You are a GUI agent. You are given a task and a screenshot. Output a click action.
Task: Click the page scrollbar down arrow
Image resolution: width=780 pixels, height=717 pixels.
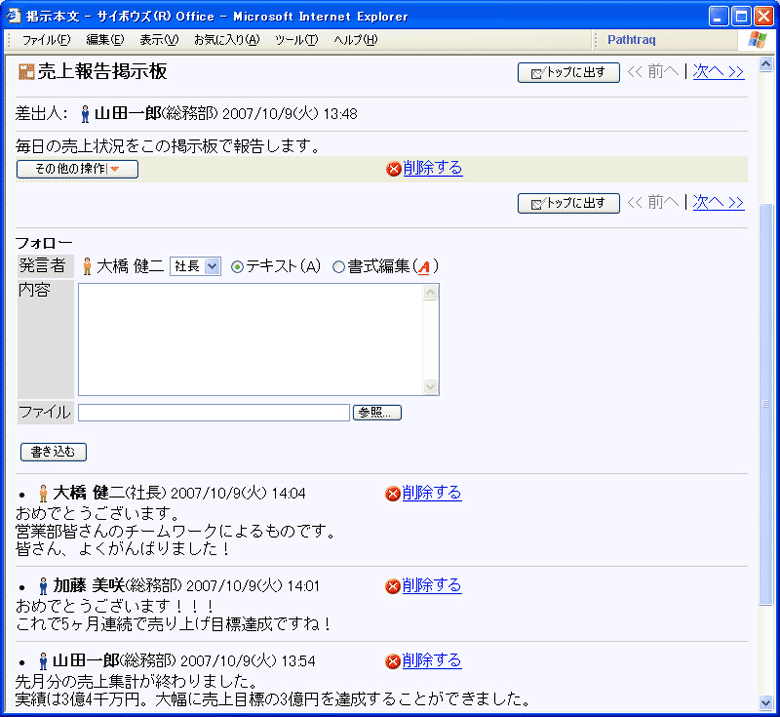tap(766, 703)
